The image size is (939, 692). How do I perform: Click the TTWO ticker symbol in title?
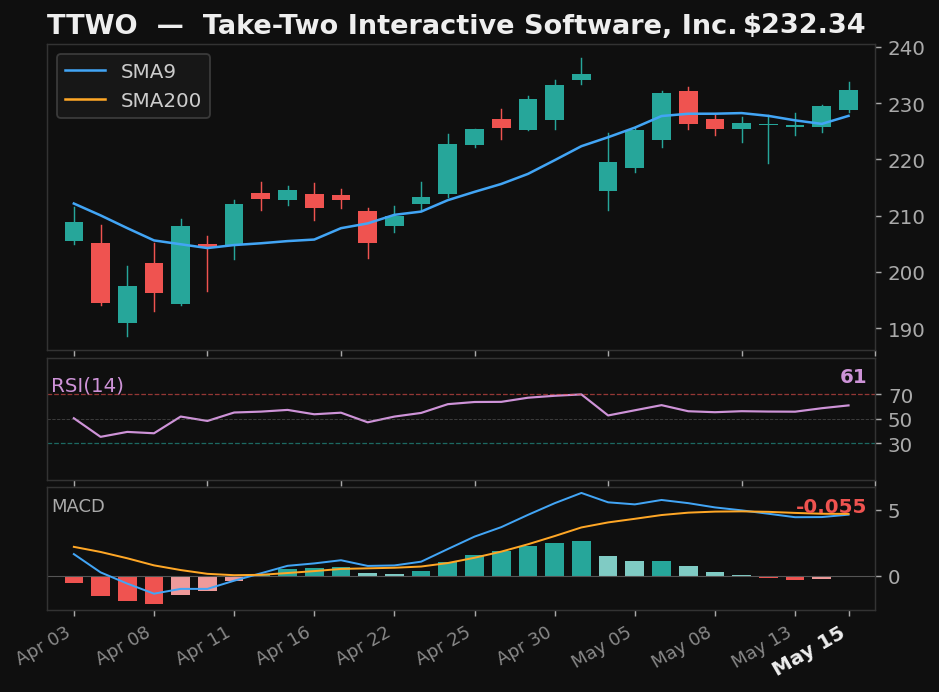pos(92,25)
